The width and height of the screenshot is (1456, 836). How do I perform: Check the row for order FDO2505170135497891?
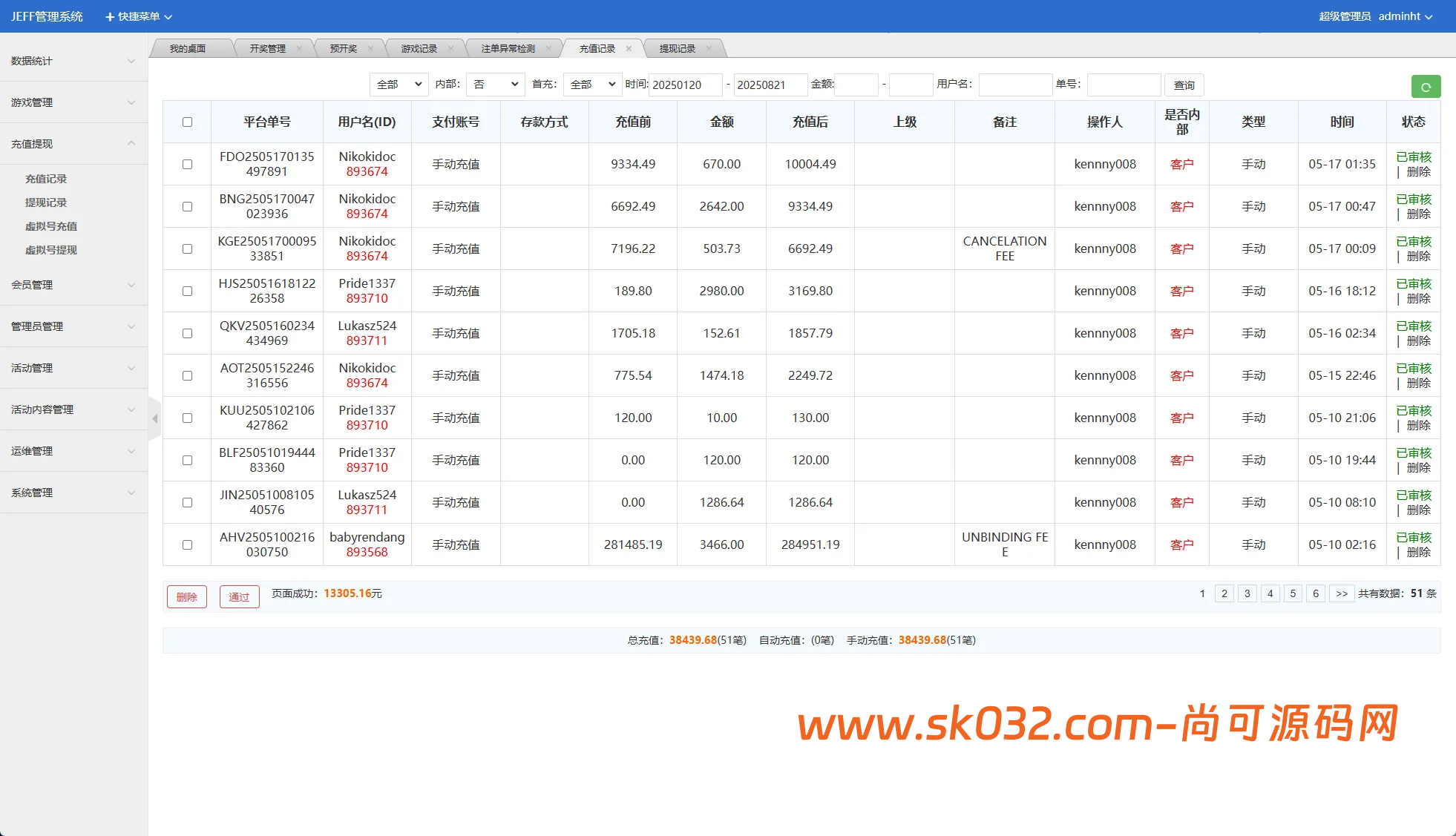pos(187,164)
